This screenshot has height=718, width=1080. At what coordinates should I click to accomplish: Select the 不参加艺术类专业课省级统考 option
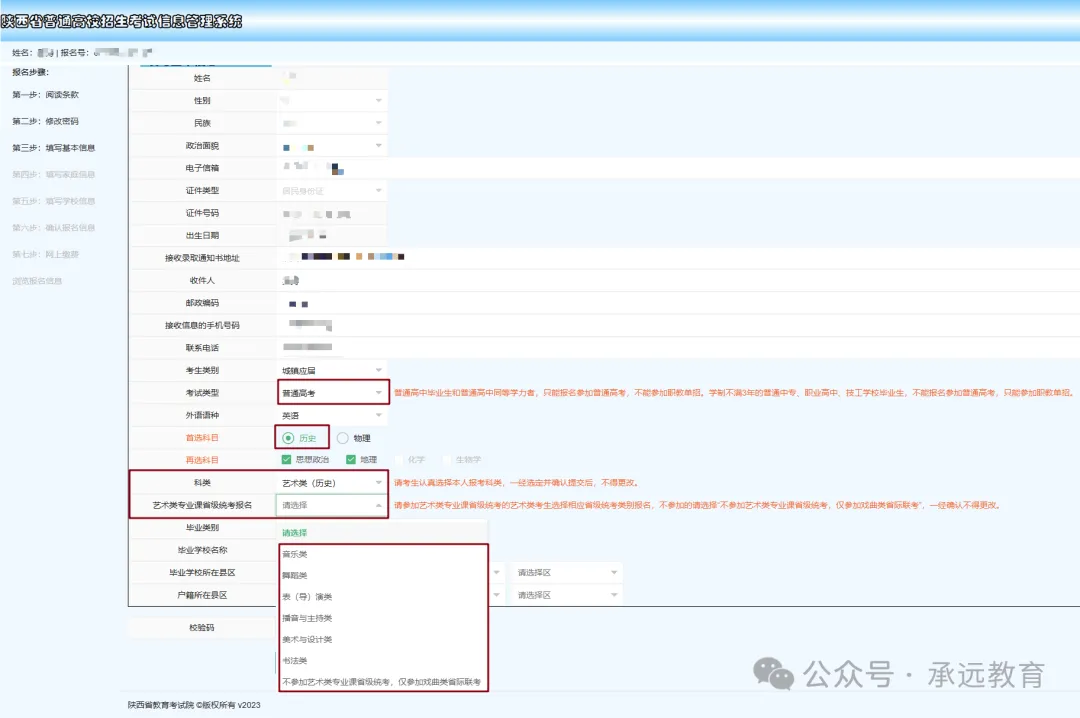click(384, 682)
